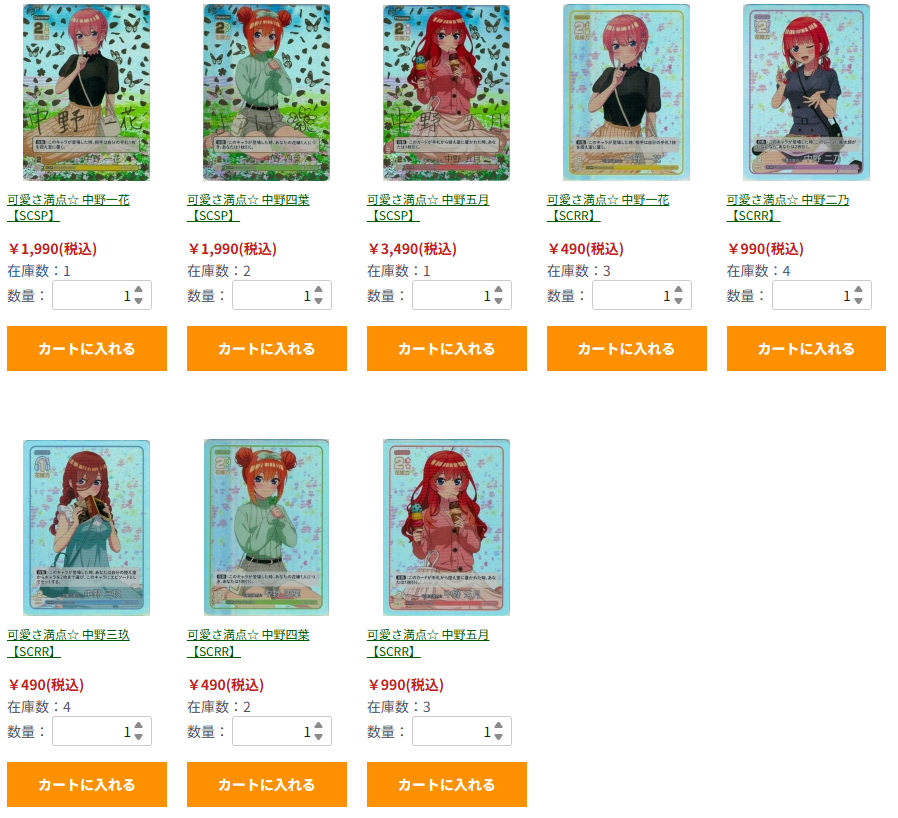The width and height of the screenshot is (898, 818).
Task: Follow the 可愛さ満点☆ 中野一花【SCRR】 link
Action: pos(608,207)
